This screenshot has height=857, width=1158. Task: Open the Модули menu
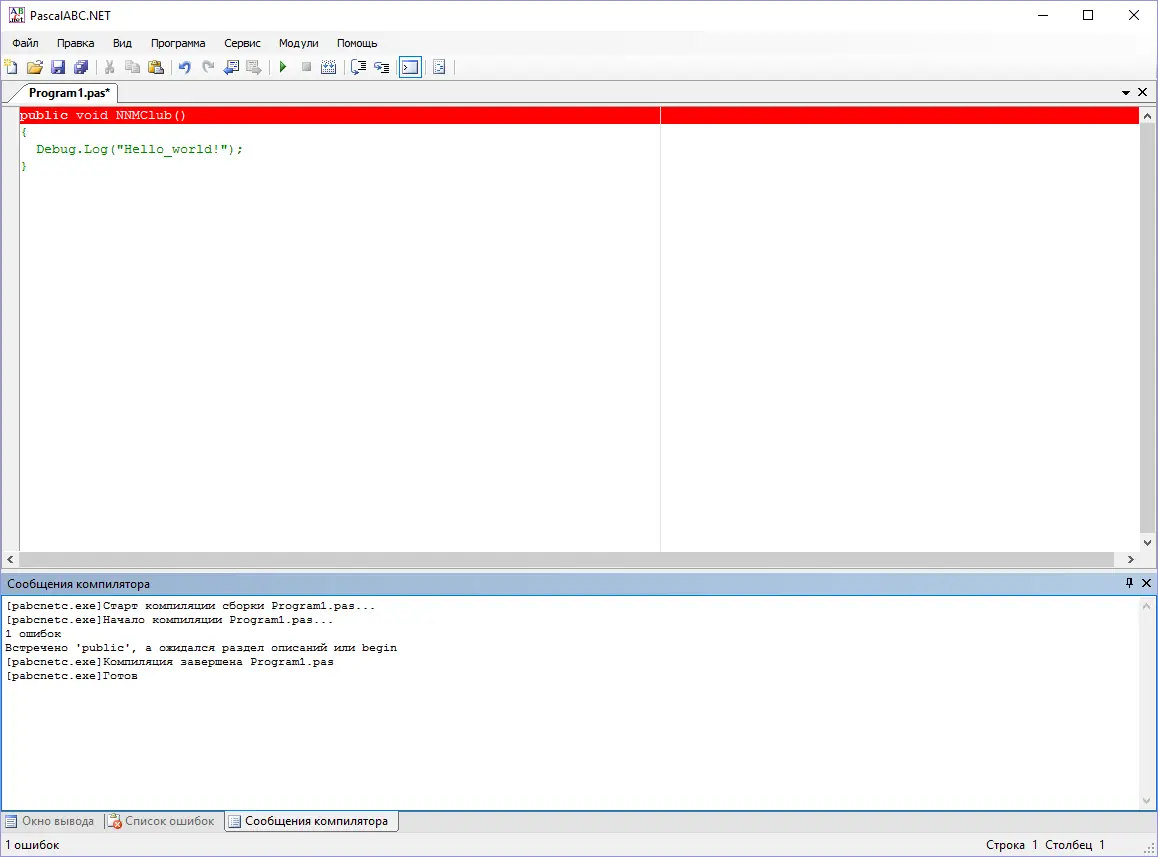pyautogui.click(x=298, y=43)
